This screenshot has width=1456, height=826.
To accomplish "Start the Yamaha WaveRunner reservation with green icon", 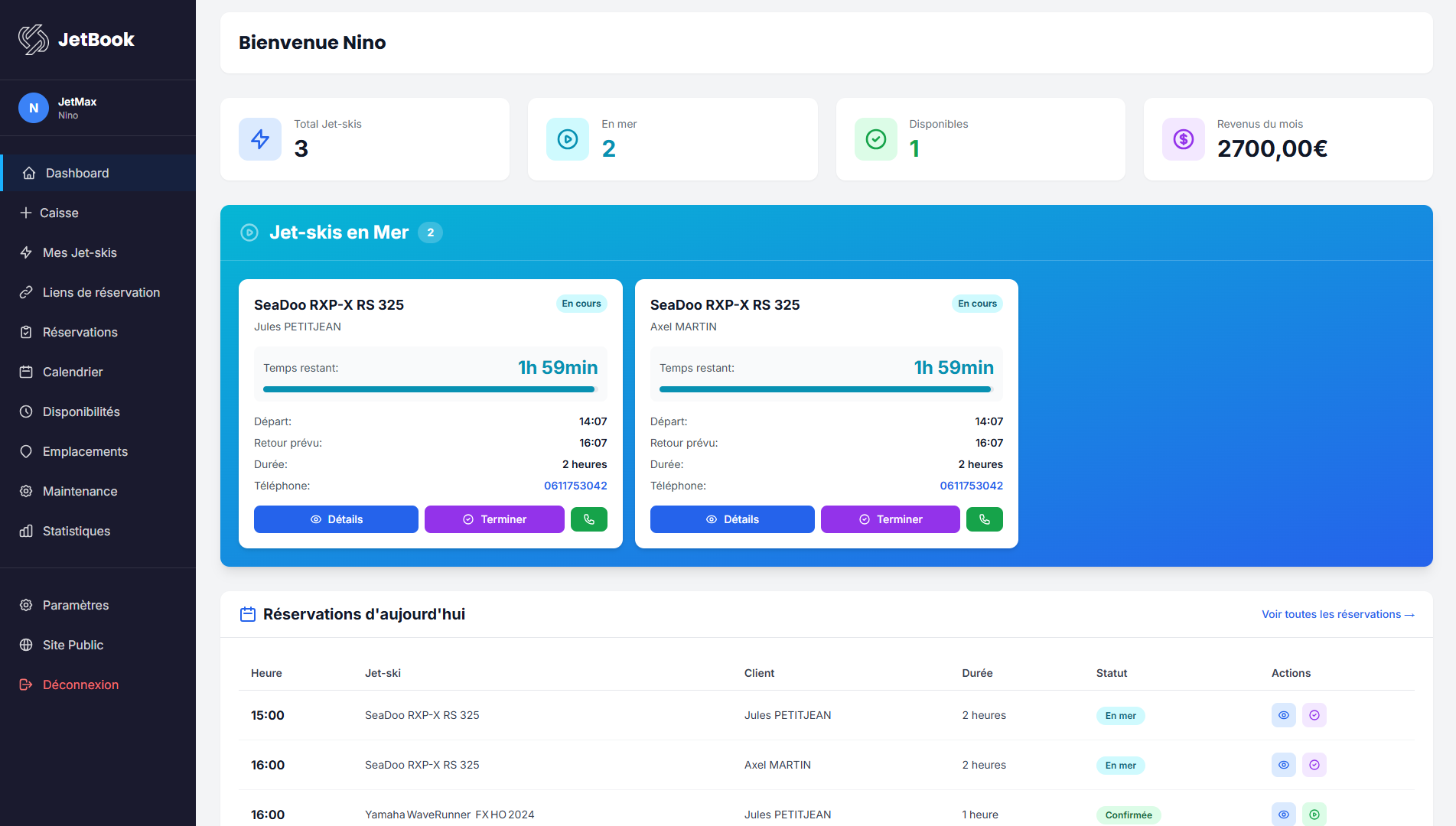I will (1314, 815).
